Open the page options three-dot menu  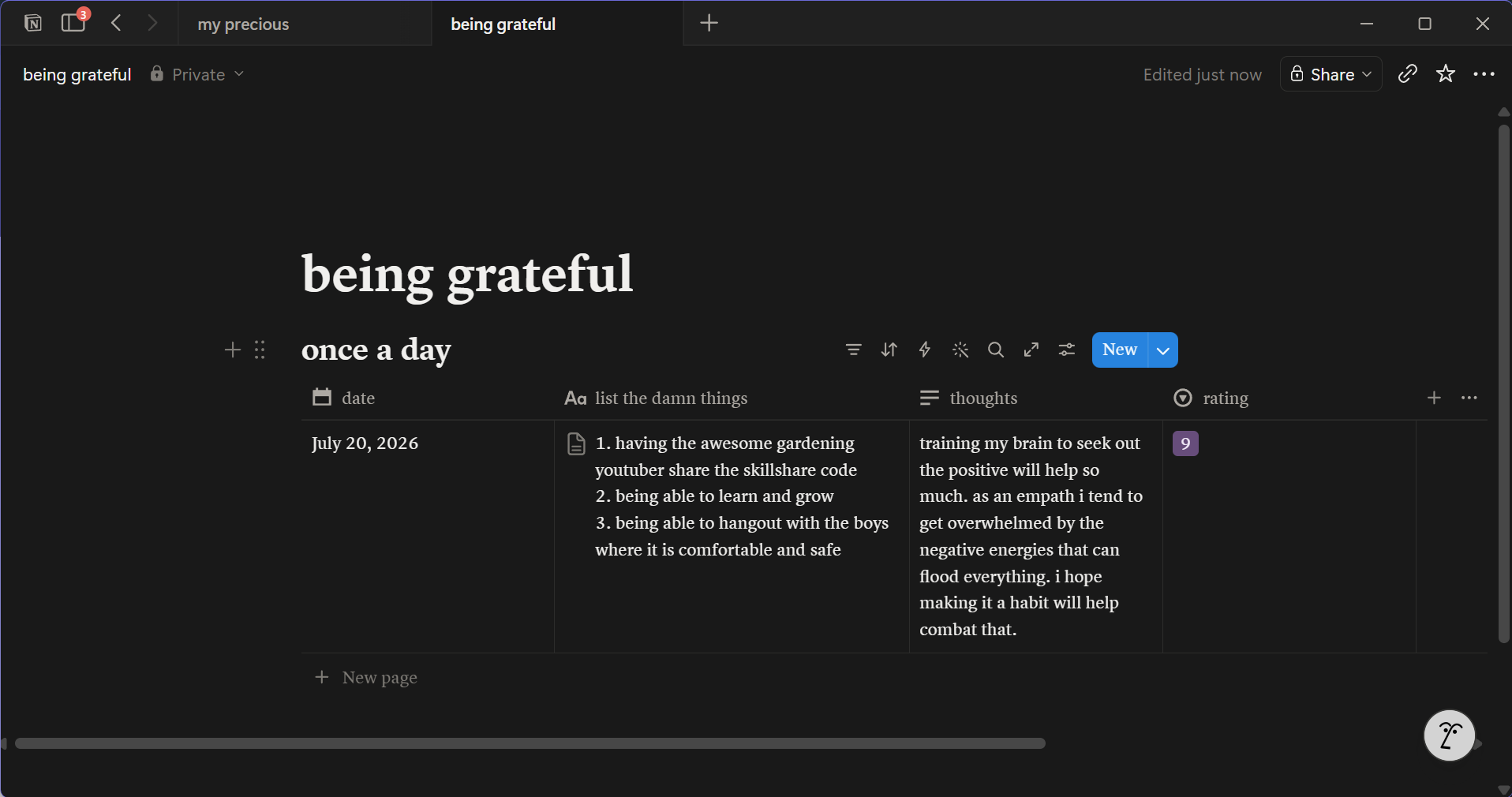click(x=1484, y=74)
